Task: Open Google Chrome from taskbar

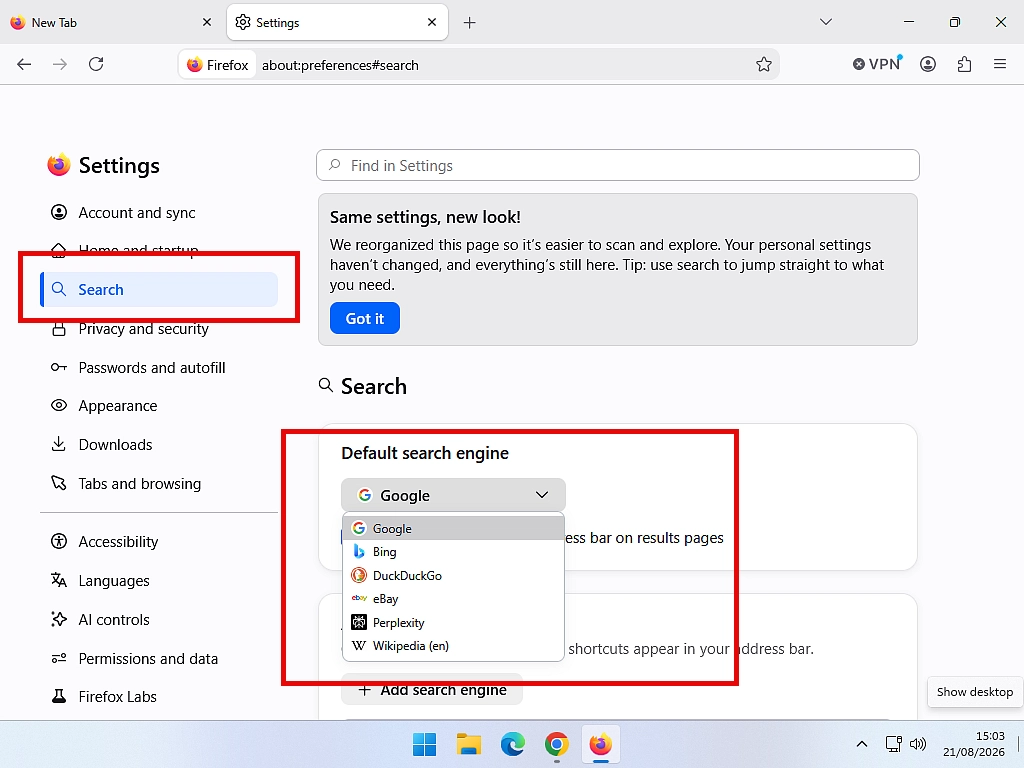Action: click(556, 744)
